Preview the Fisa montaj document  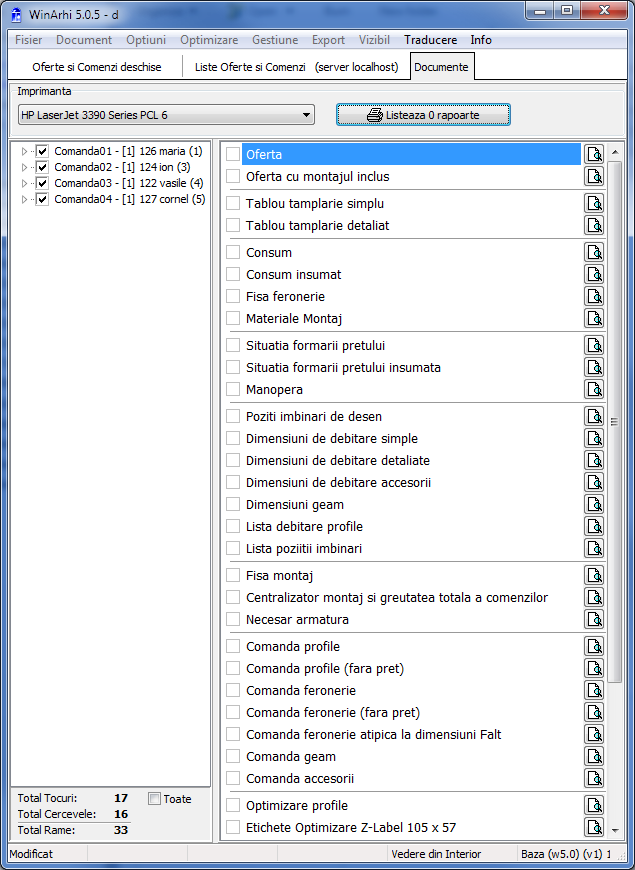594,575
